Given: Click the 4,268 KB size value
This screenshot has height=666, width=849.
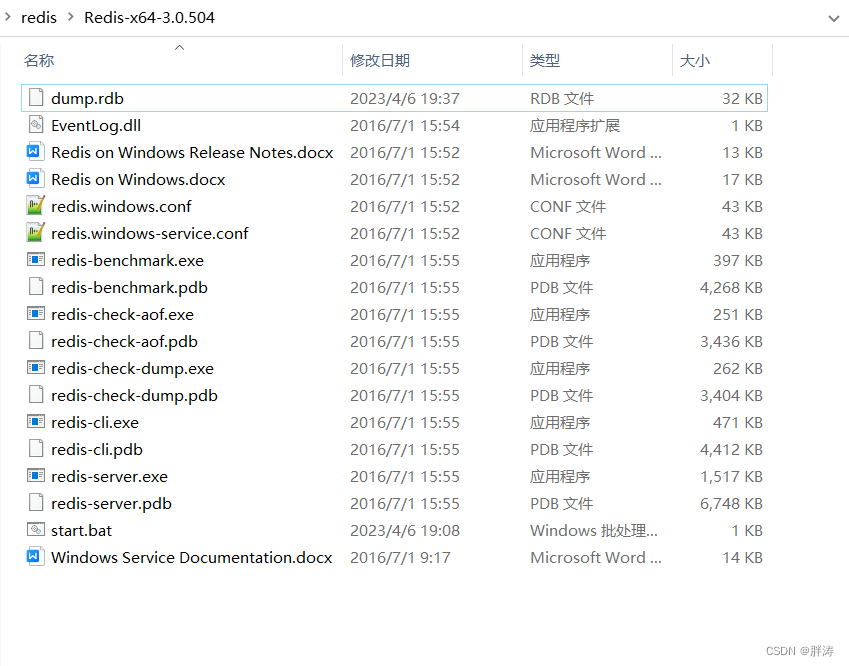Looking at the screenshot, I should click(731, 288).
